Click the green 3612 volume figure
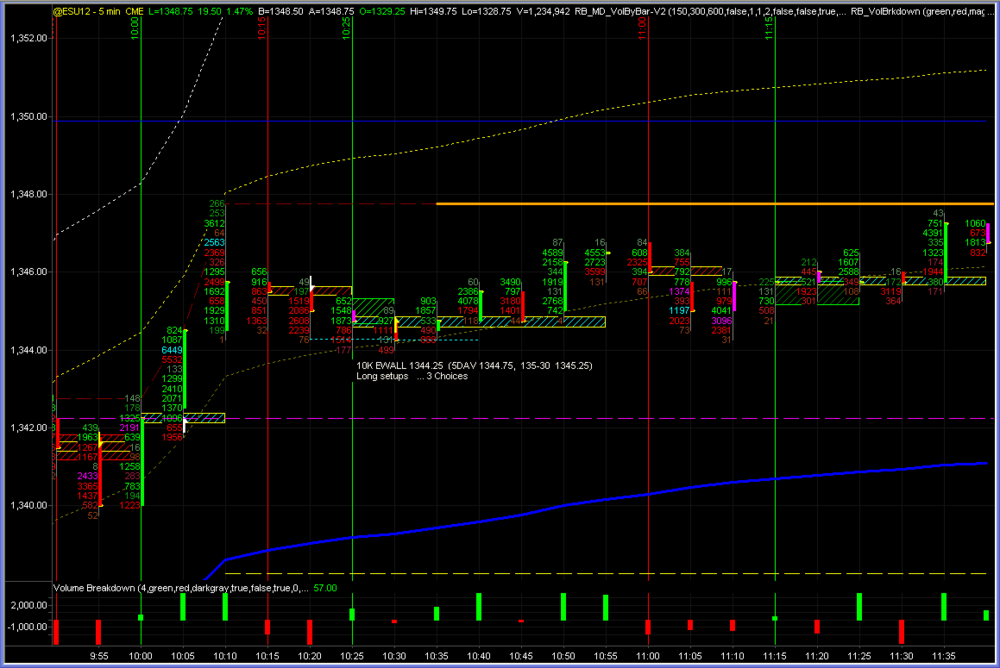 pos(214,223)
